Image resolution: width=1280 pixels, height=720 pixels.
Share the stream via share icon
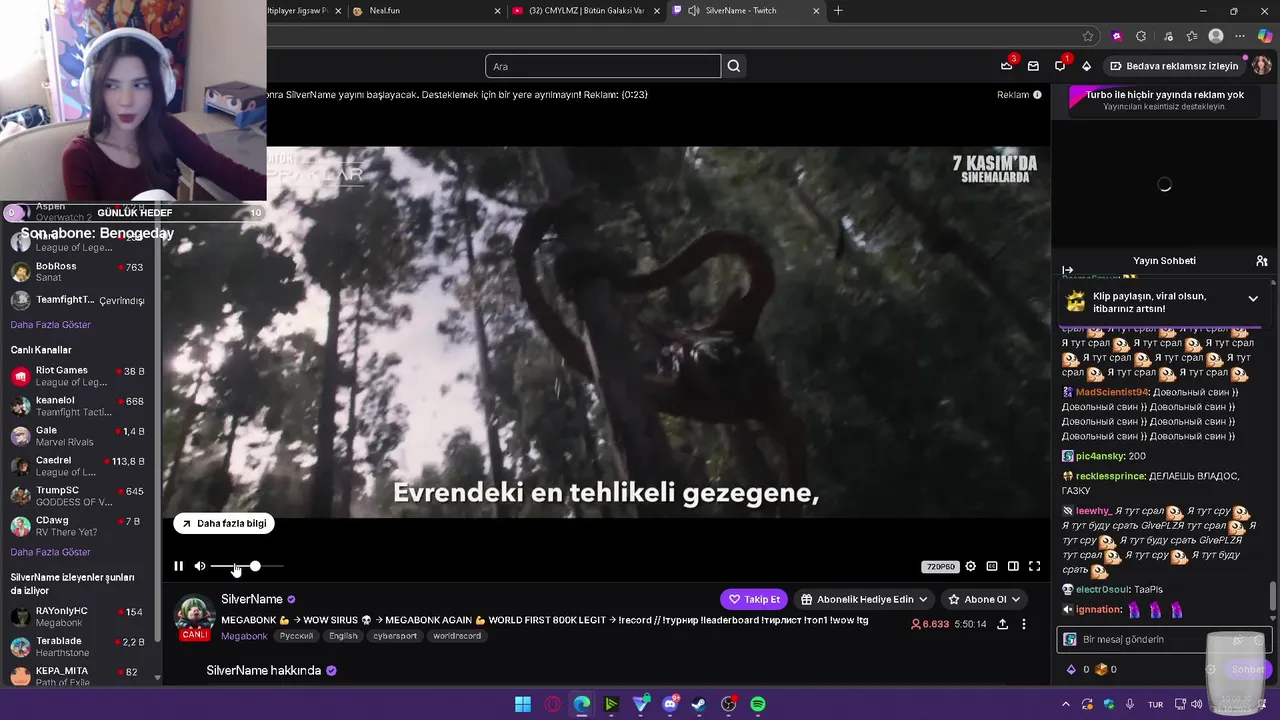1002,624
